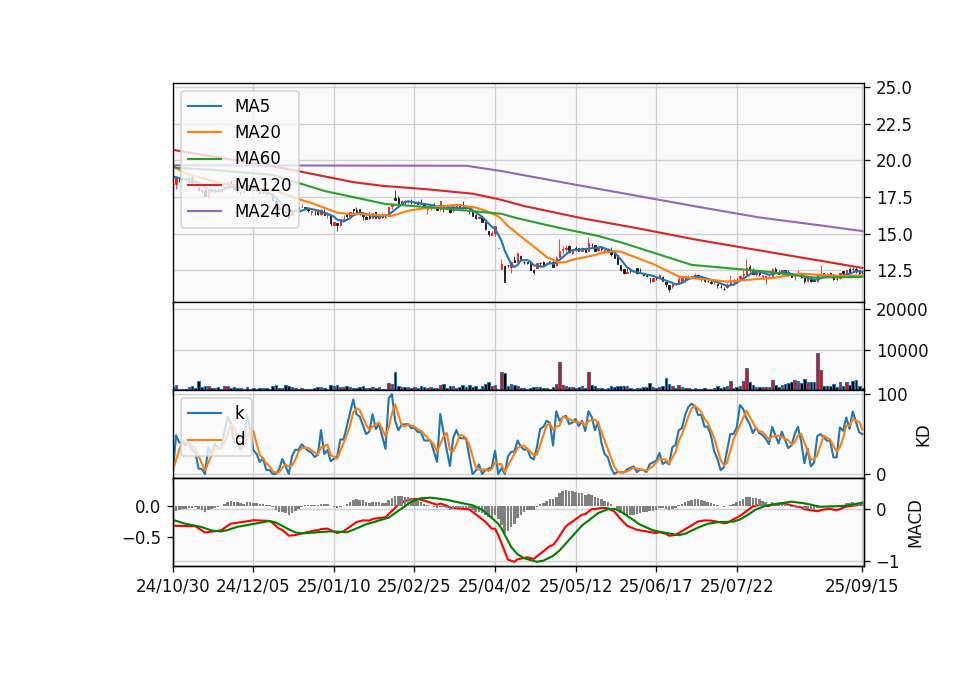The width and height of the screenshot is (960, 690).
Task: Click the 20000 volume axis label
Action: click(902, 310)
